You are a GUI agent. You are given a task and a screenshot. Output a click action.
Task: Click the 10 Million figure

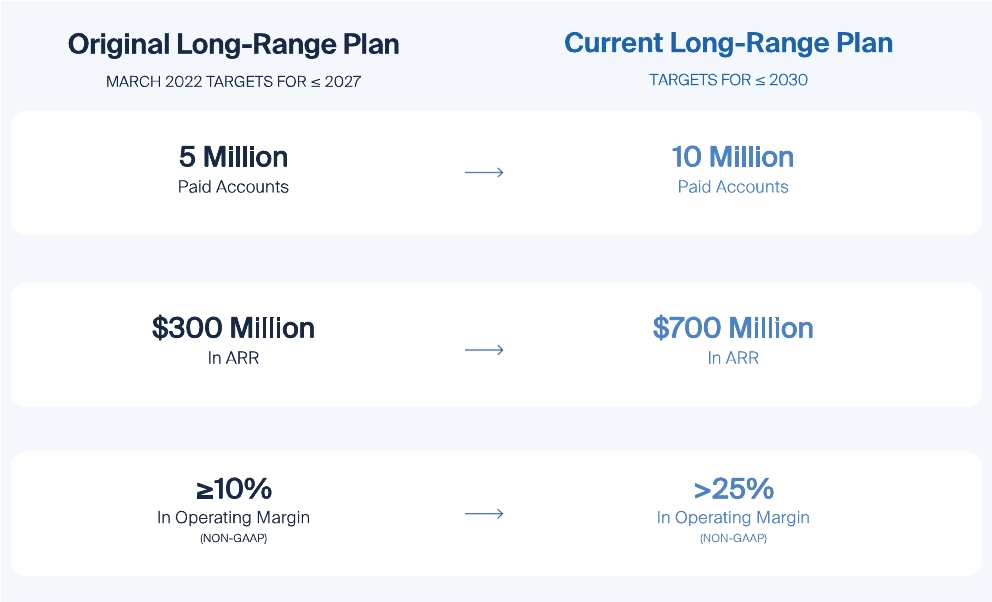[x=733, y=157]
